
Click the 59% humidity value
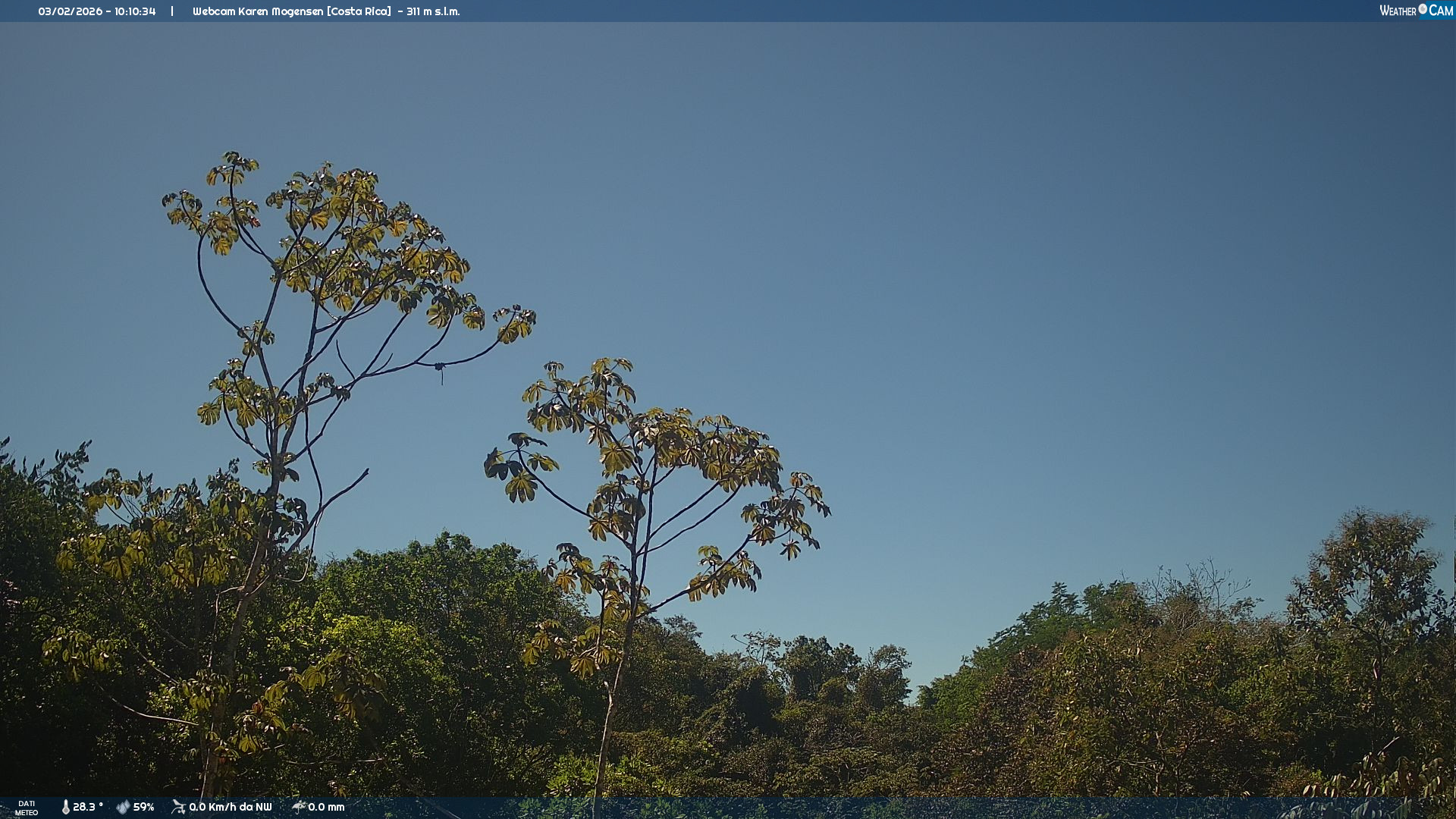point(143,807)
